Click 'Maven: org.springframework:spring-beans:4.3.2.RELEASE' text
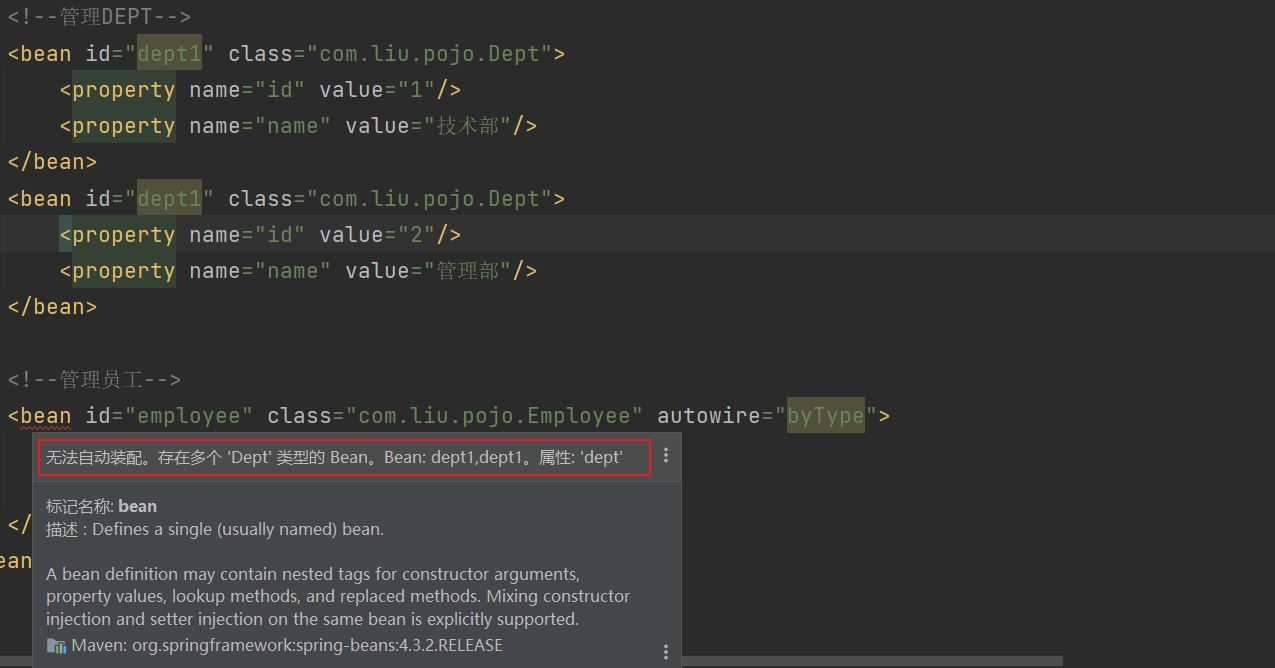Screen dimensions: 1275x668 [287, 645]
